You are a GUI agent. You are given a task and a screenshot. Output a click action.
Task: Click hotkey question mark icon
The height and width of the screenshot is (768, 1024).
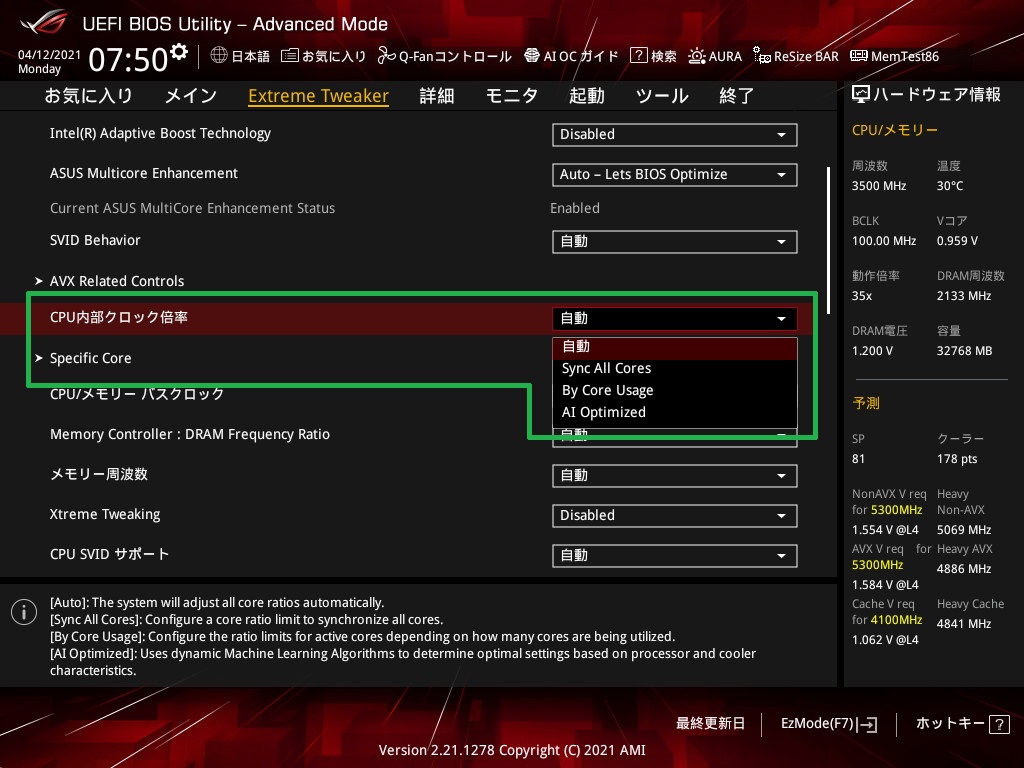pyautogui.click(x=999, y=724)
